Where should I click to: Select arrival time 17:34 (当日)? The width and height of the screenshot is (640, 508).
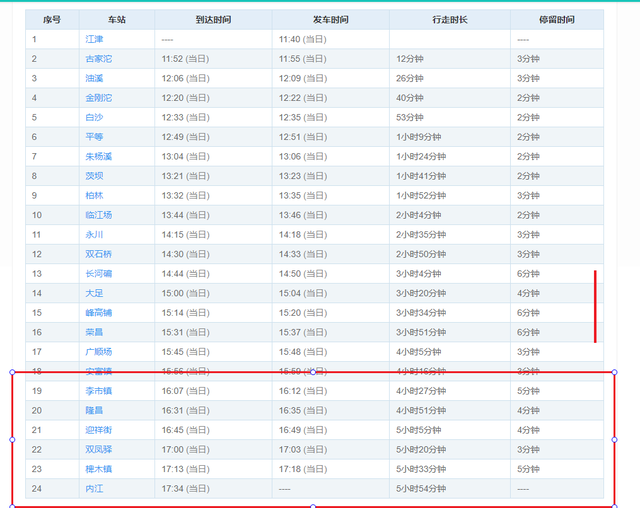click(185, 489)
